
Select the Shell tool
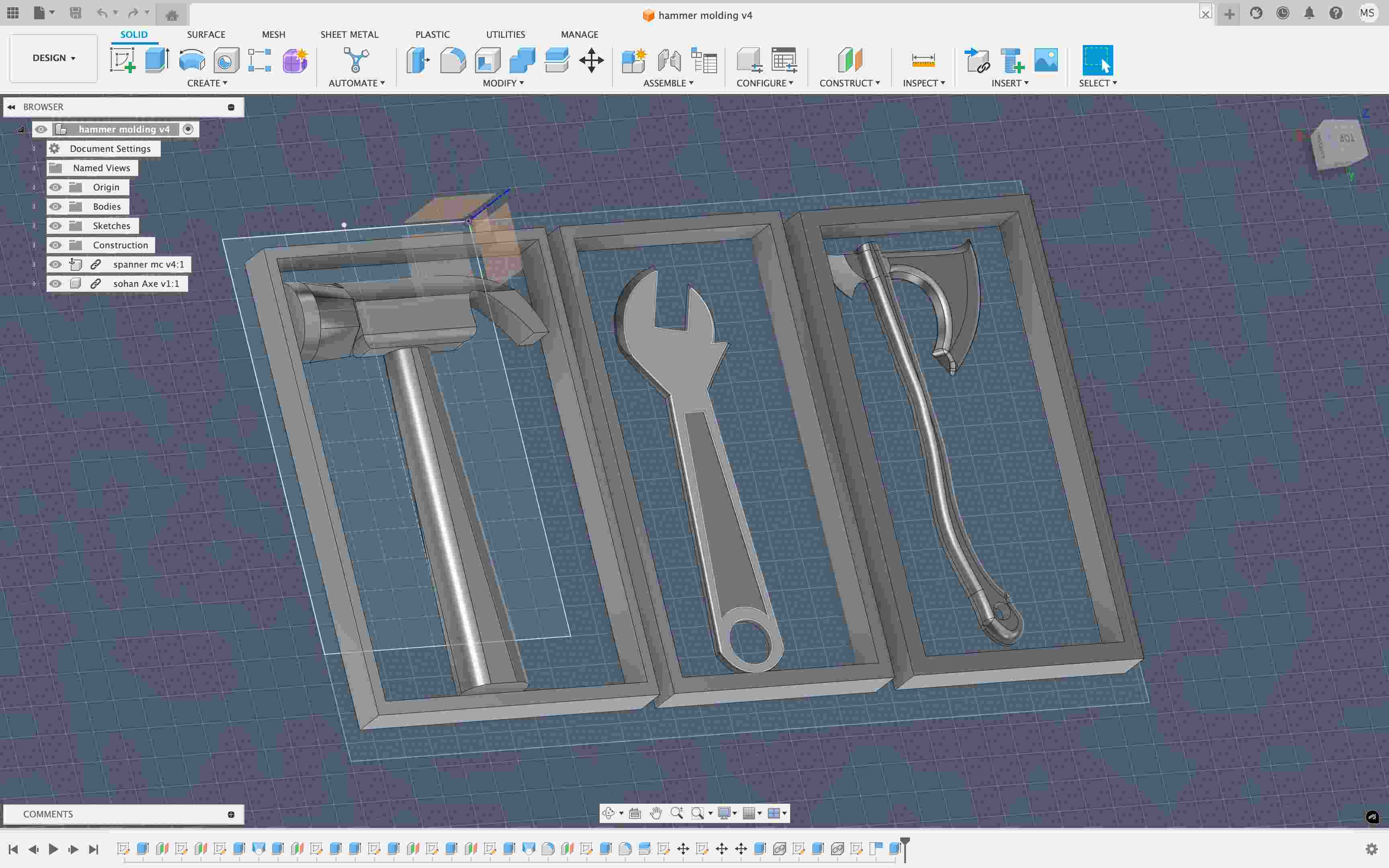(x=488, y=60)
